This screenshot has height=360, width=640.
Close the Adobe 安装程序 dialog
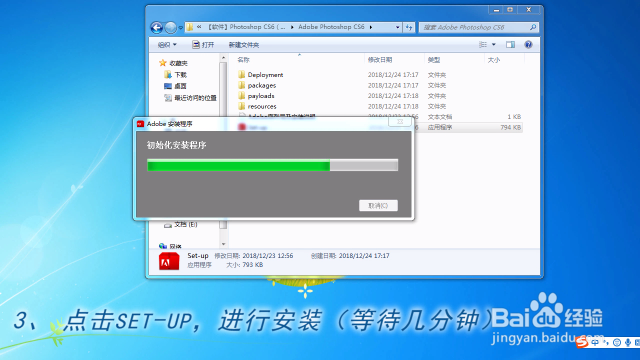point(400,122)
